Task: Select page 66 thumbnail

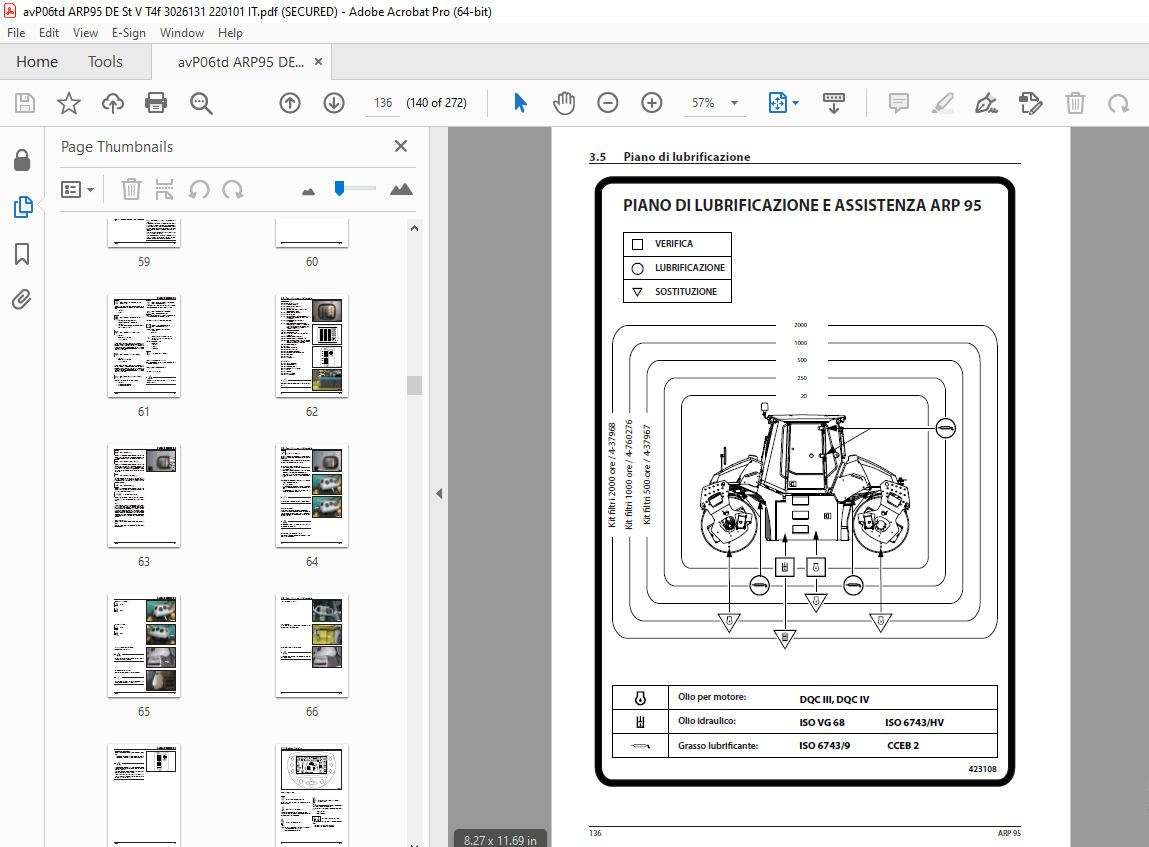Action: click(x=311, y=646)
